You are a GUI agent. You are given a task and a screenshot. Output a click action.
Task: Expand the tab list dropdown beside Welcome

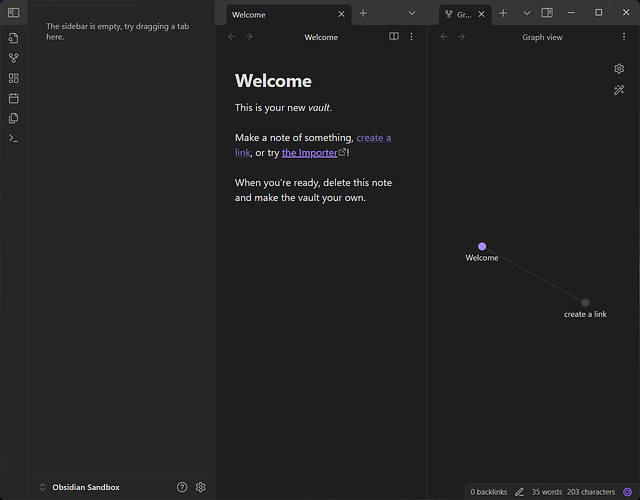coord(412,13)
